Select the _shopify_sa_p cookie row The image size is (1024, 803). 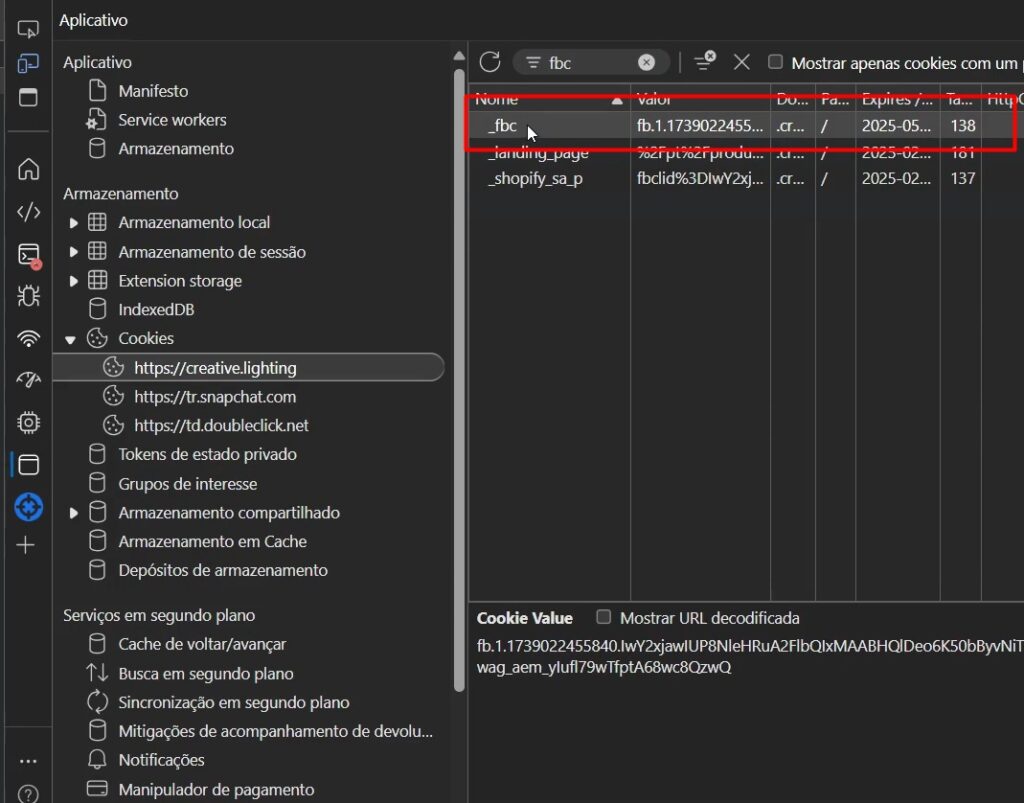click(x=535, y=179)
